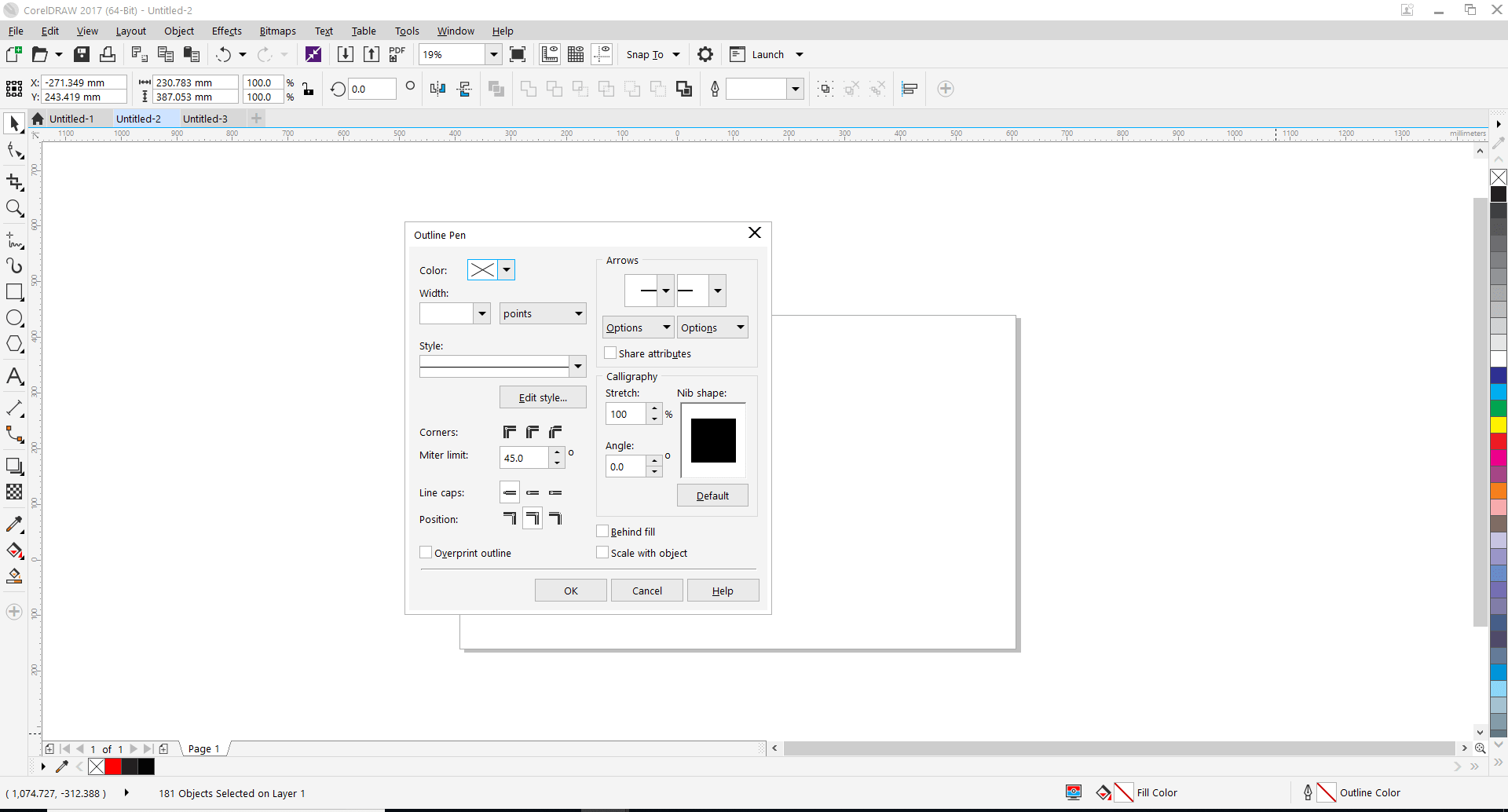Pick the yellow swatch in palette

click(1499, 425)
